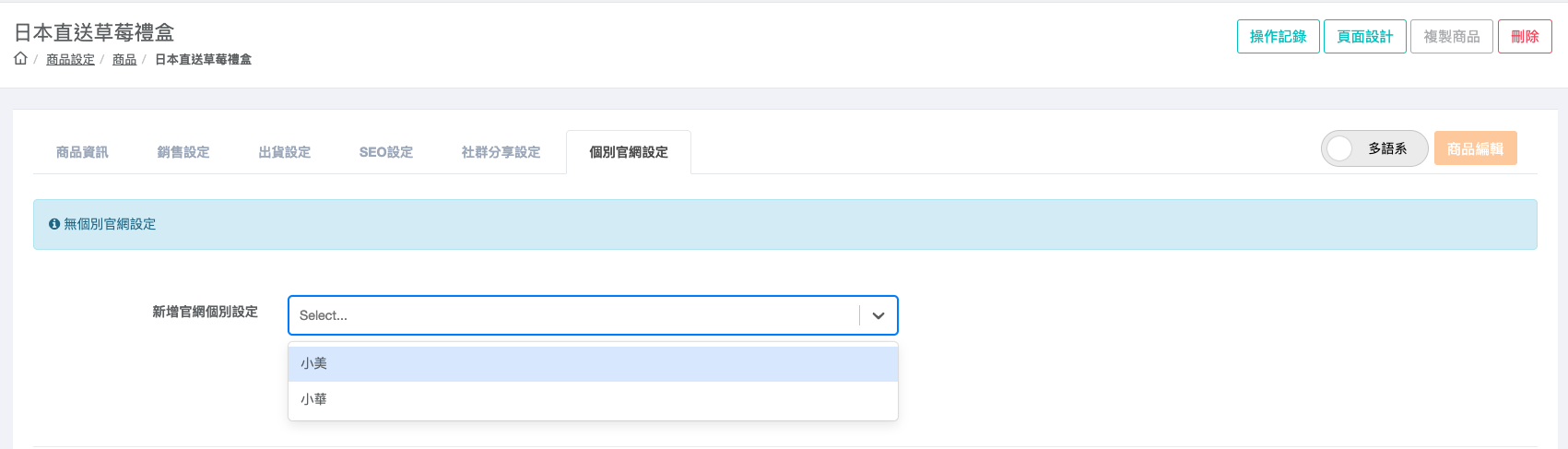Click the info icon in blue notice

click(x=54, y=224)
